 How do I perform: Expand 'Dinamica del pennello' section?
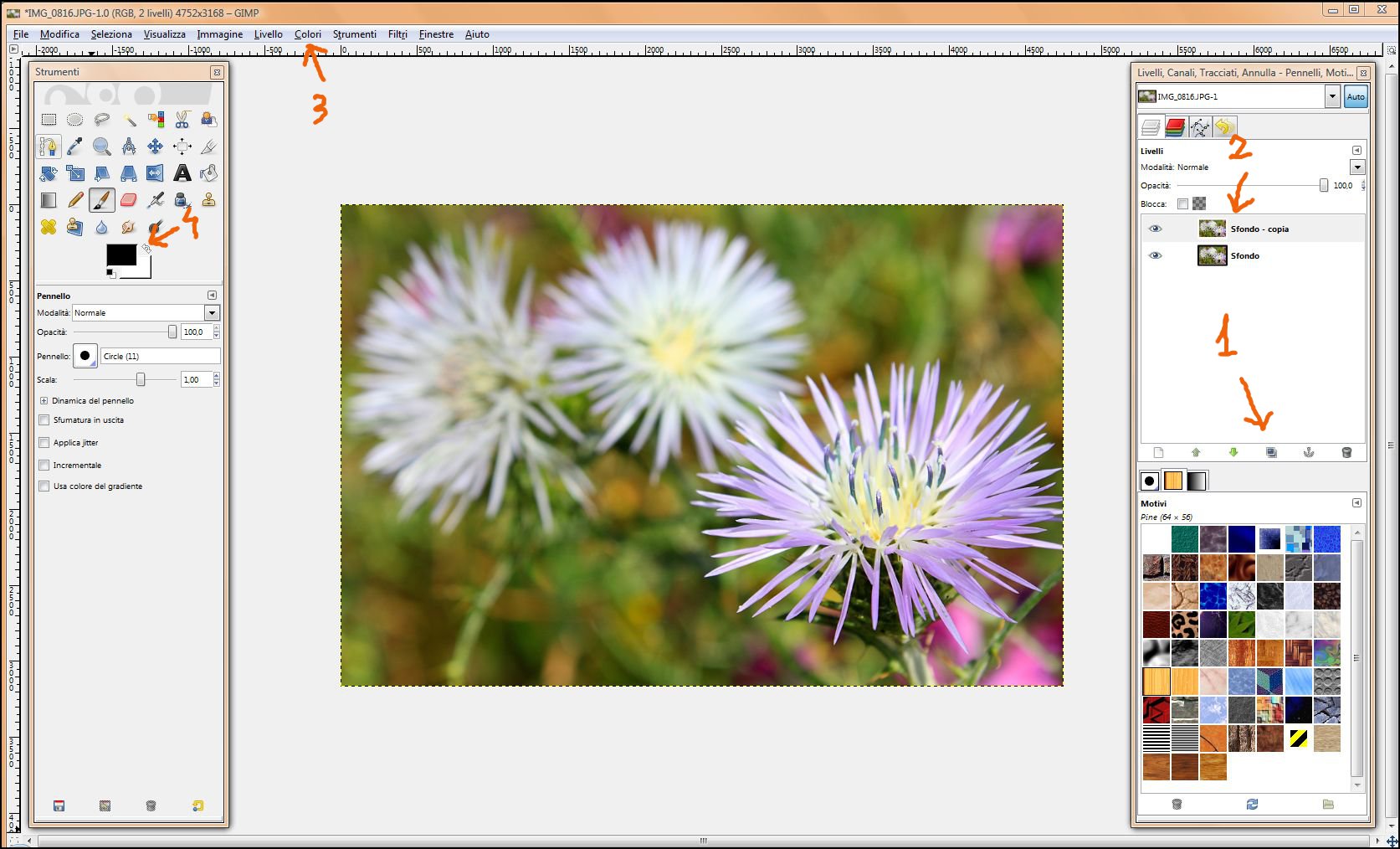point(44,400)
